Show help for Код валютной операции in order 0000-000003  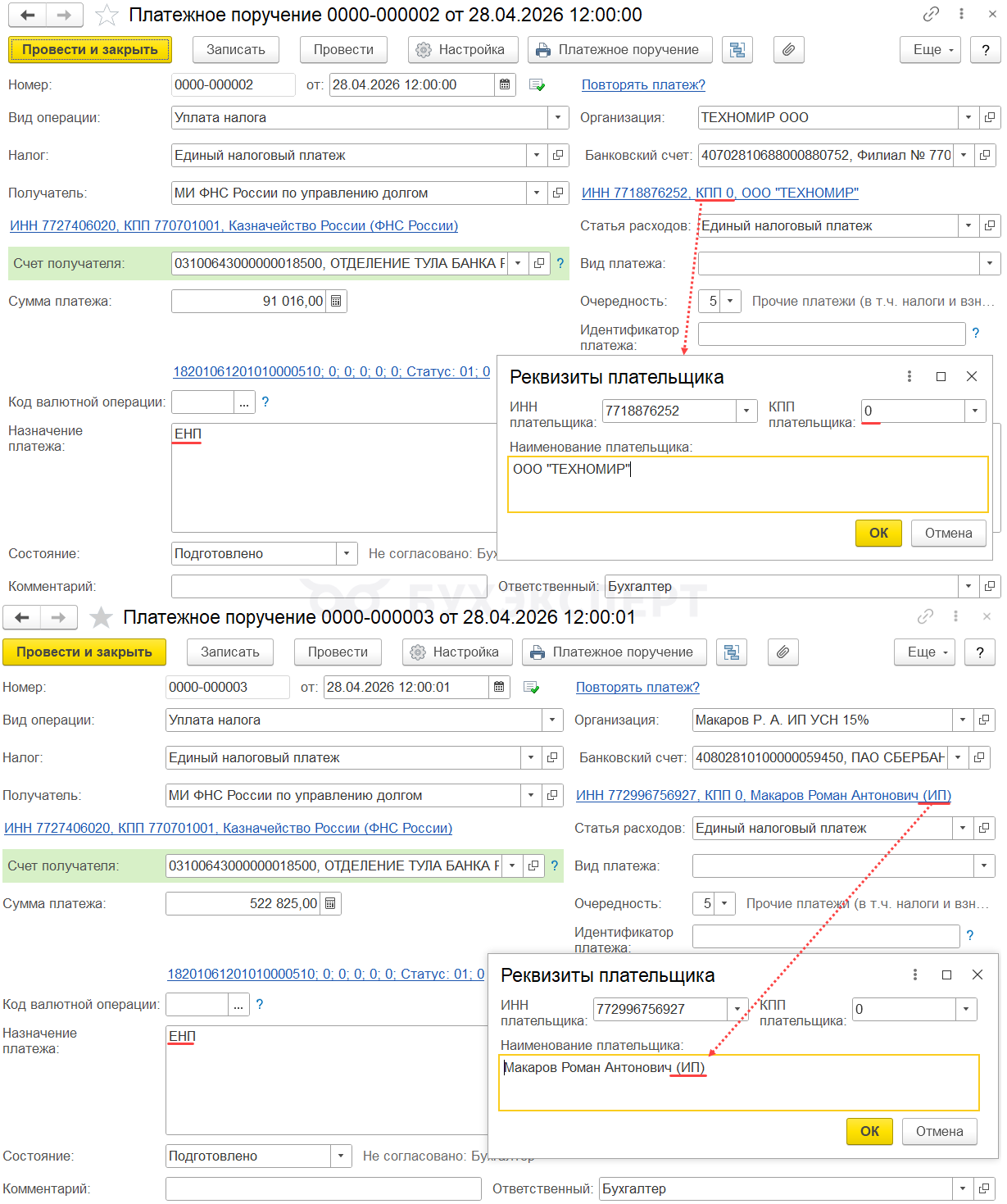tap(260, 1004)
